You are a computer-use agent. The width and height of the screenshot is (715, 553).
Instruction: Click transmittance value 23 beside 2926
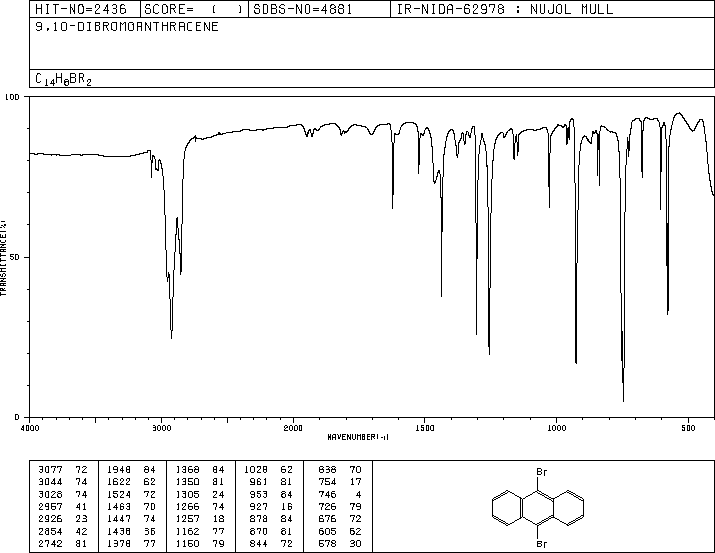pos(81,519)
